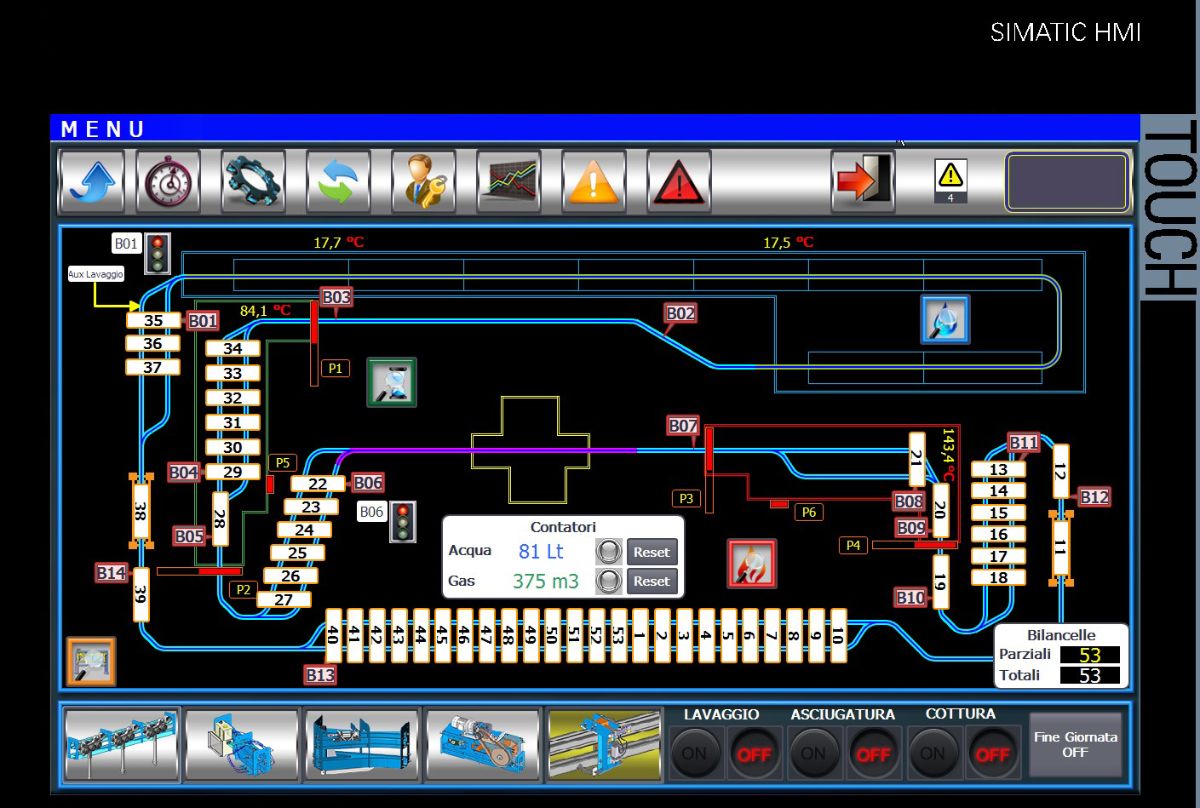
Task: Click the green magnifier inspection icon
Action: (x=392, y=382)
